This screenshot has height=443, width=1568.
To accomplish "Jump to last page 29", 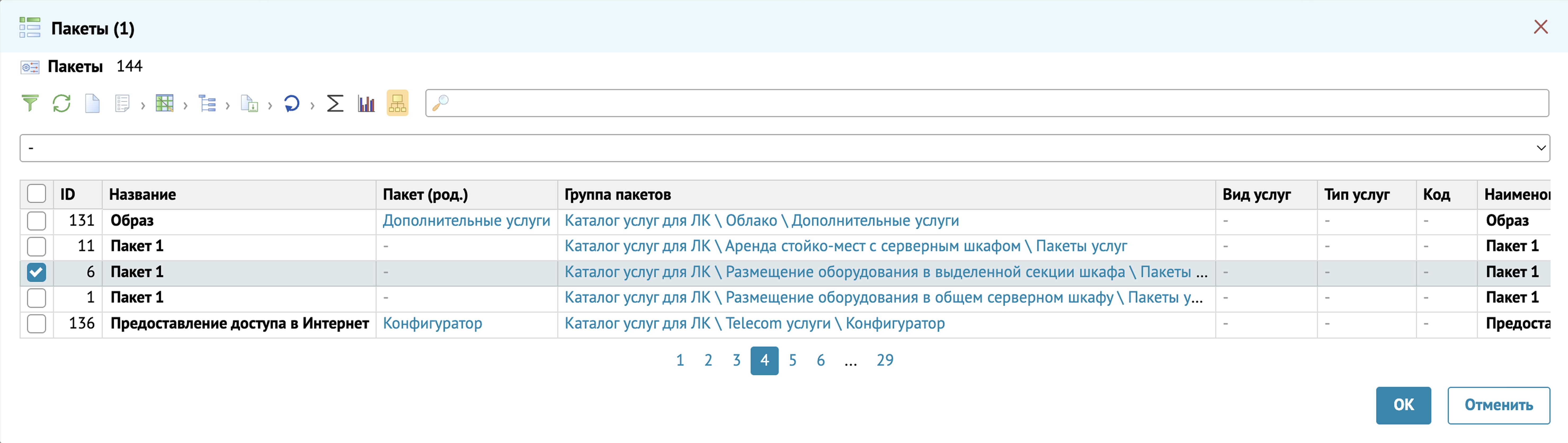I will tap(884, 360).
